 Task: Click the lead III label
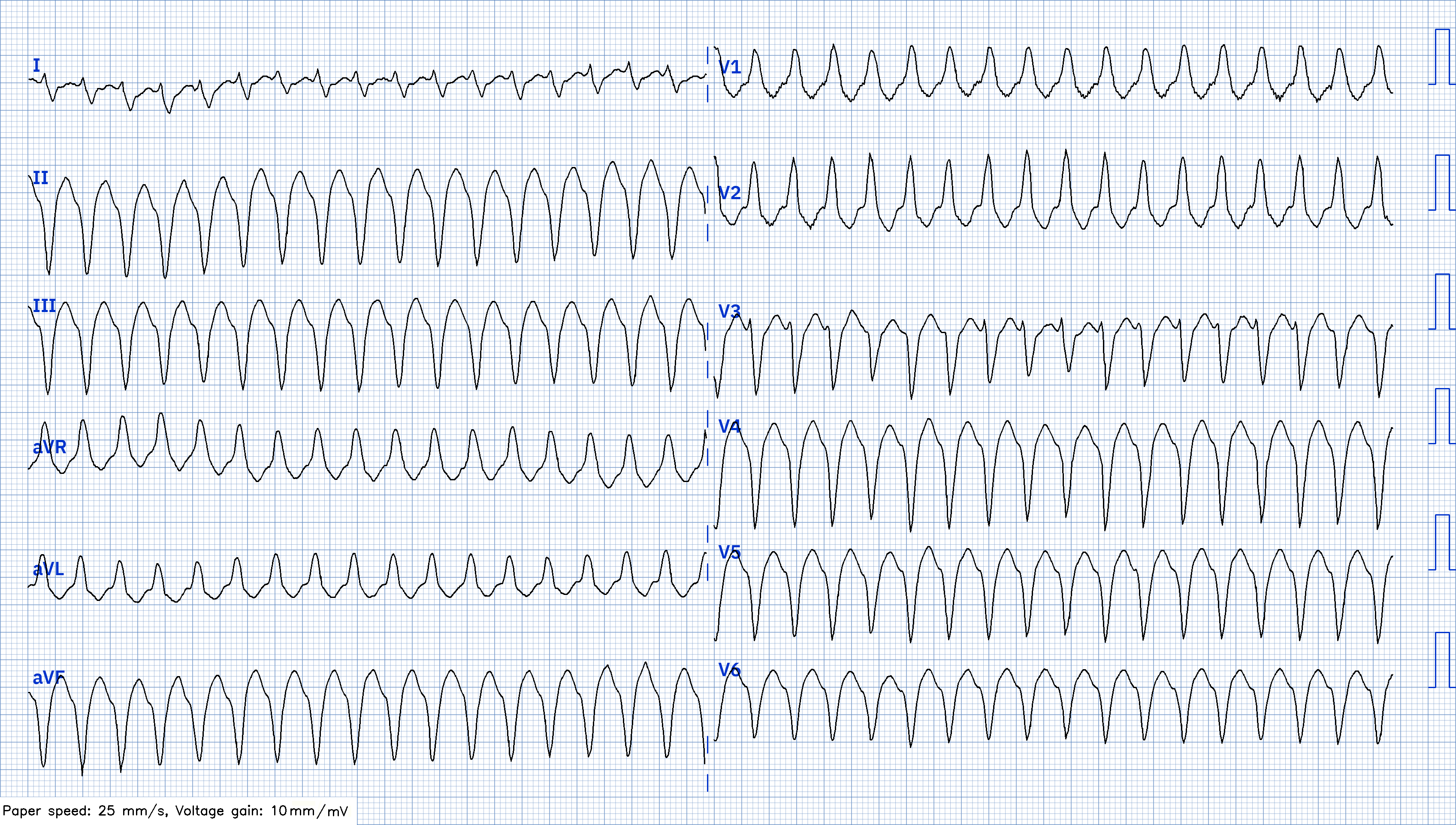(x=44, y=306)
